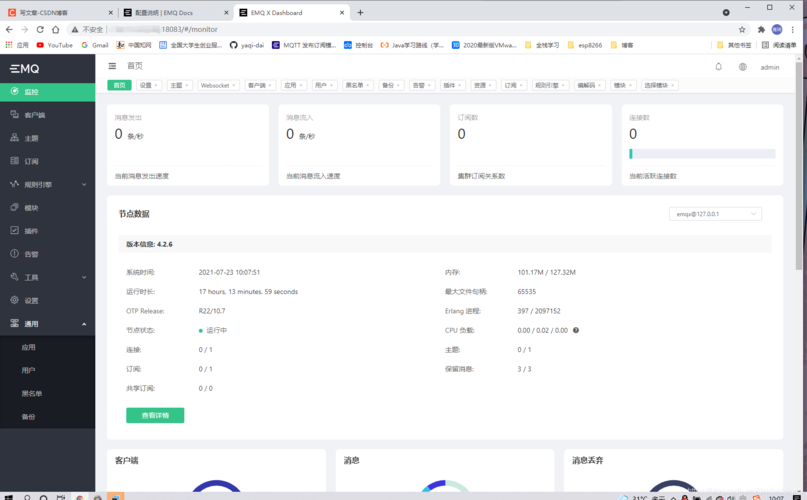Switch to the 写文章-CSDN博客 browser tab
This screenshot has width=807, height=500.
coord(61,12)
